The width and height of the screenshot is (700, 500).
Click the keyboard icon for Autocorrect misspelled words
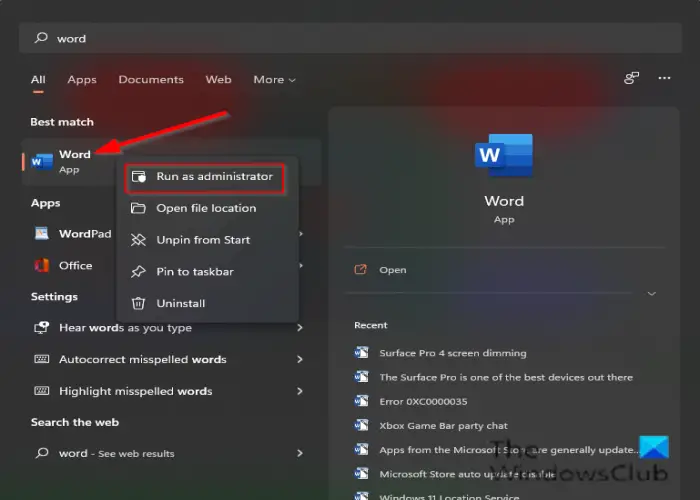click(x=42, y=359)
